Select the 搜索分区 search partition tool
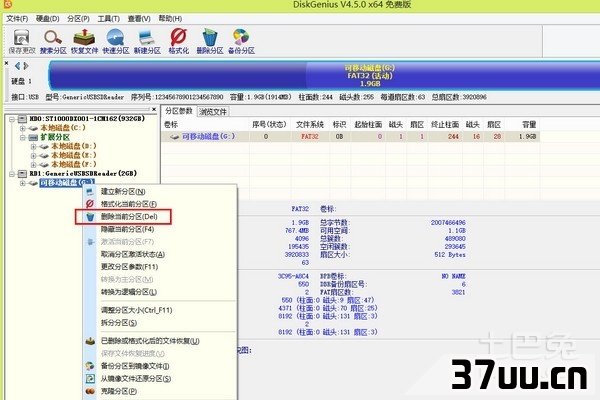This screenshot has height=400, width=600. 53,41
